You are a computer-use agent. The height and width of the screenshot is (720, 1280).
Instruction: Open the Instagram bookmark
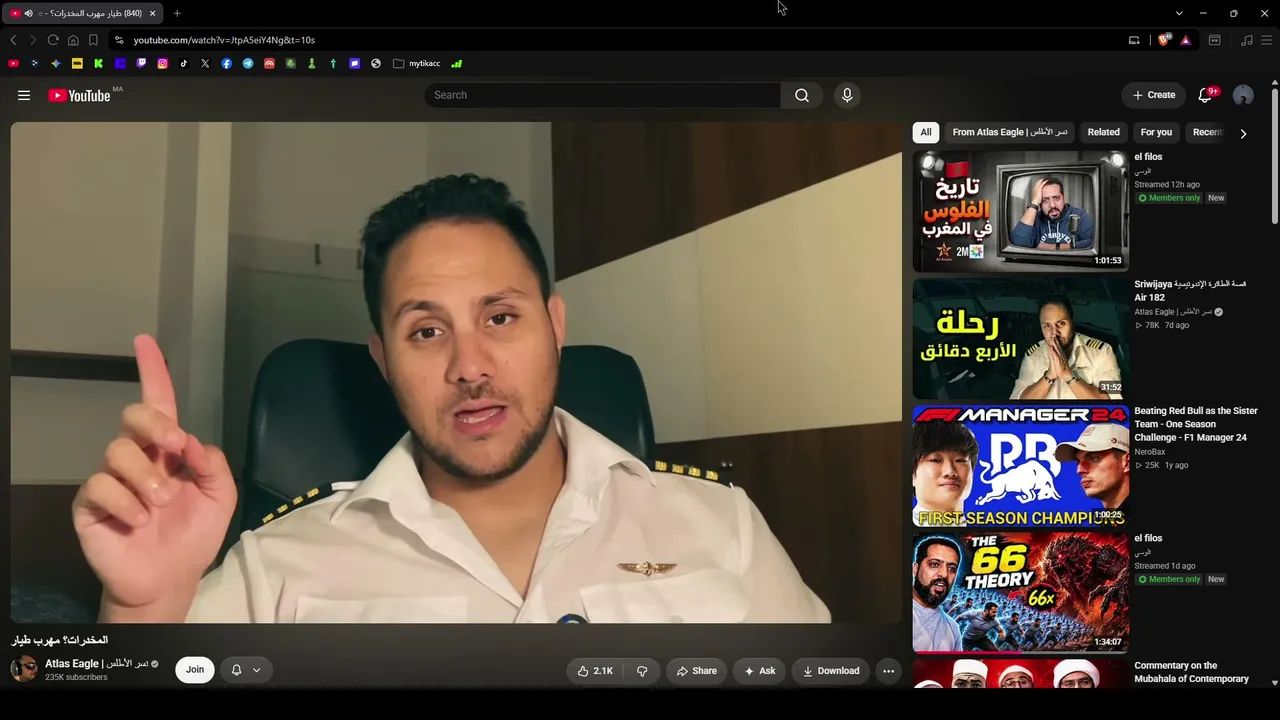tap(162, 63)
